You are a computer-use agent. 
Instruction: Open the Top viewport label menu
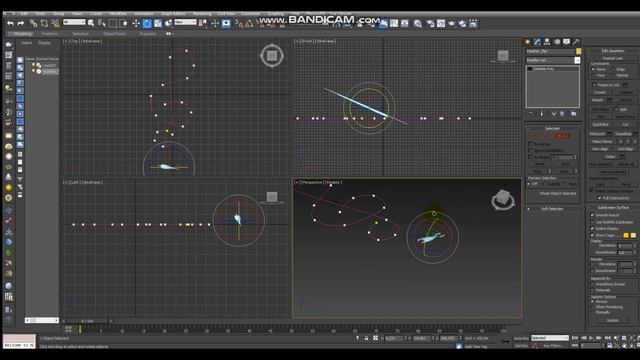(x=73, y=41)
